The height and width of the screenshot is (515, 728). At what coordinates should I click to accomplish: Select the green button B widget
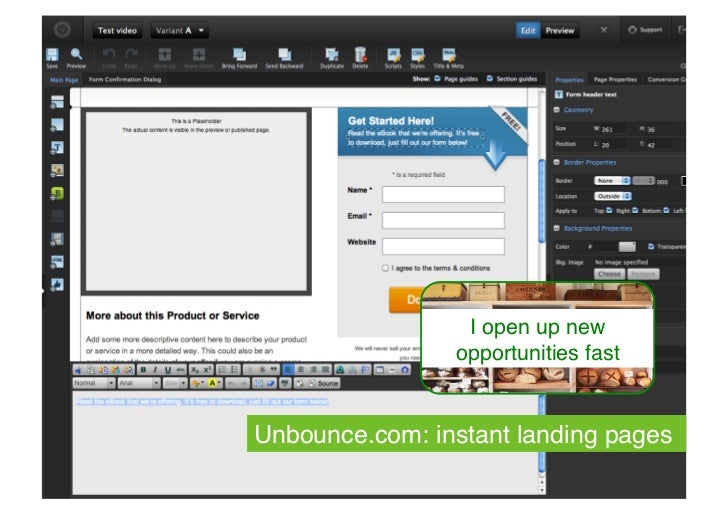pos(57,193)
